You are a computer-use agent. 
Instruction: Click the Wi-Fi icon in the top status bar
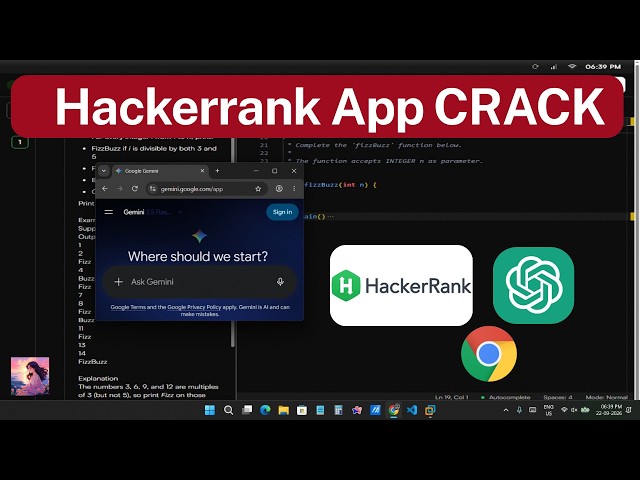(x=572, y=66)
